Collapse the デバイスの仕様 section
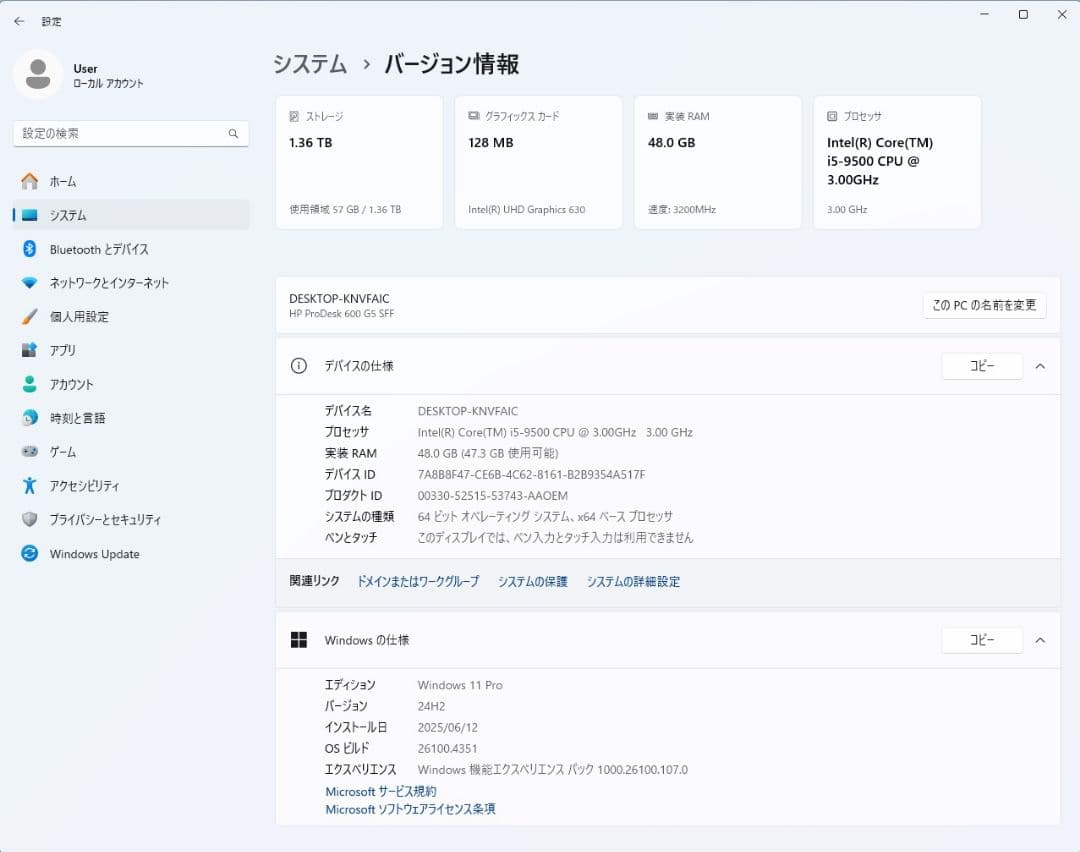 point(1040,366)
